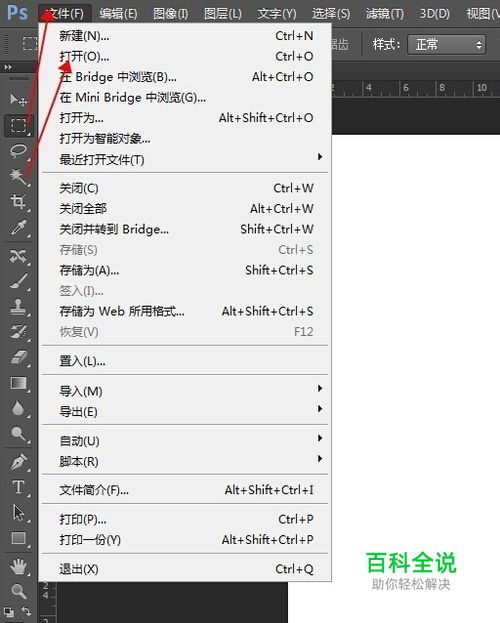Select the Clone Stamp tool
Image resolution: width=500 pixels, height=623 pixels.
click(x=18, y=307)
